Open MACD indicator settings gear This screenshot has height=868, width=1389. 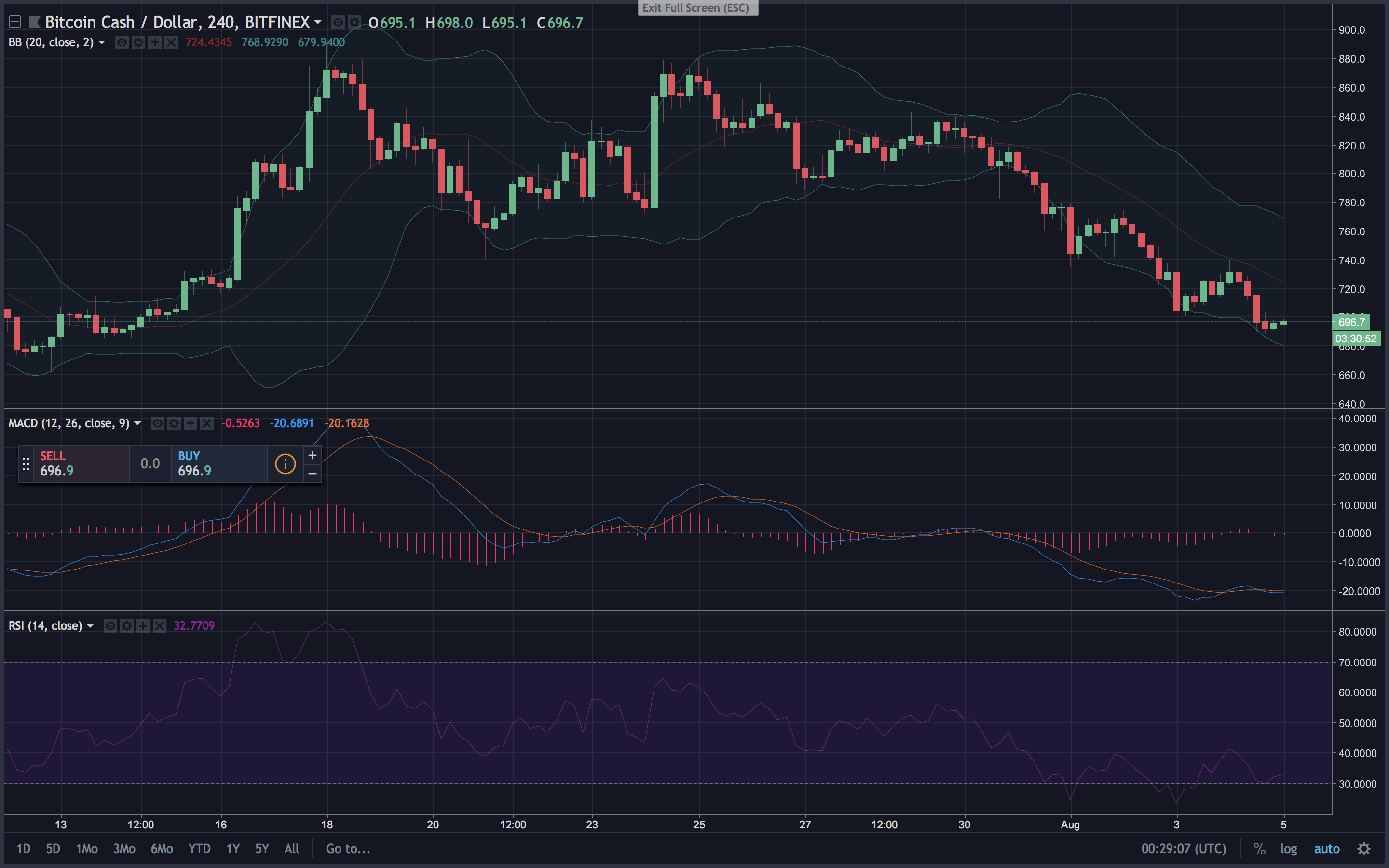tap(174, 424)
